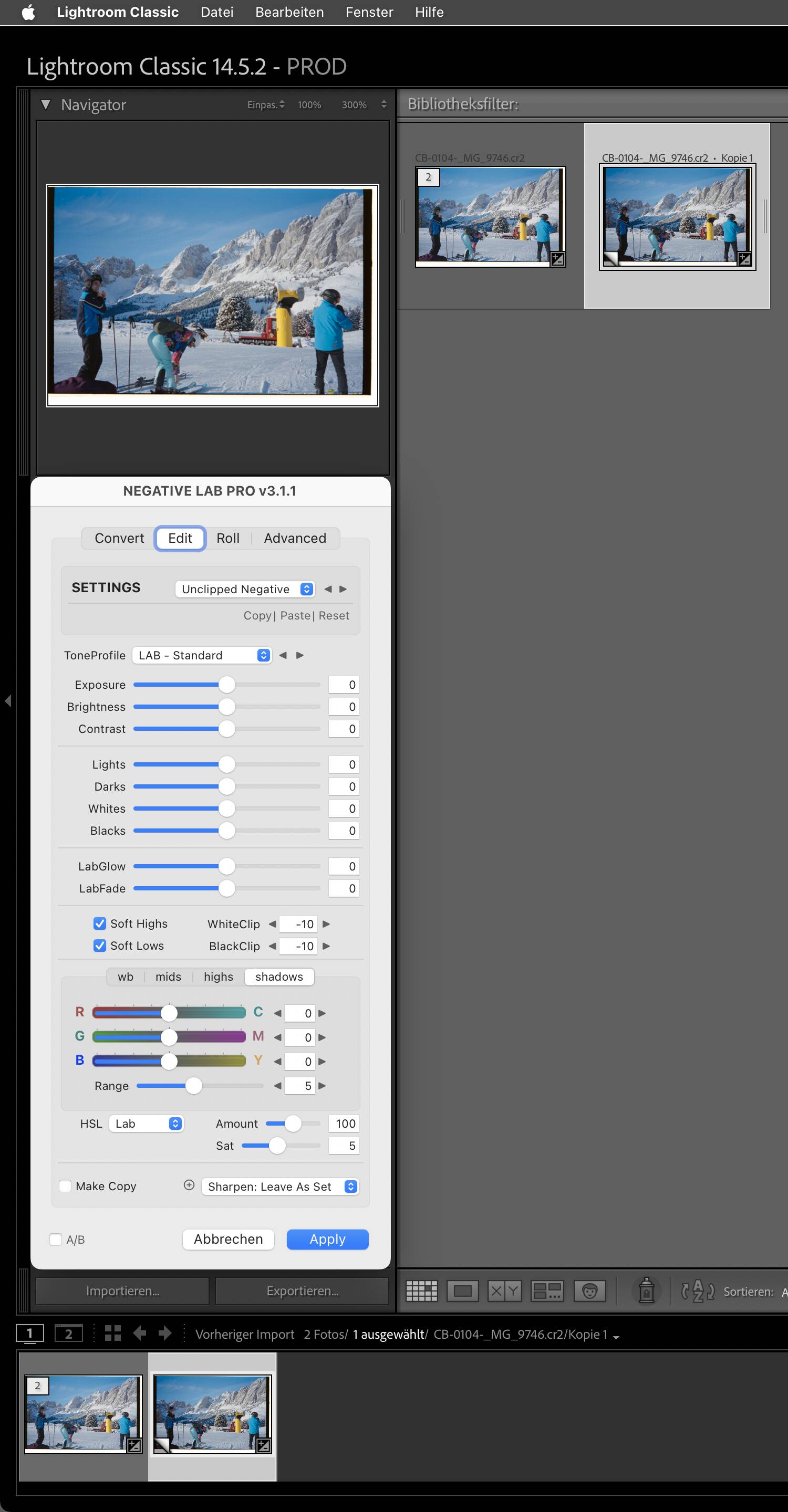Decrease Green-Magenta value with left arrow
The width and height of the screenshot is (788, 1512).
tap(277, 1037)
